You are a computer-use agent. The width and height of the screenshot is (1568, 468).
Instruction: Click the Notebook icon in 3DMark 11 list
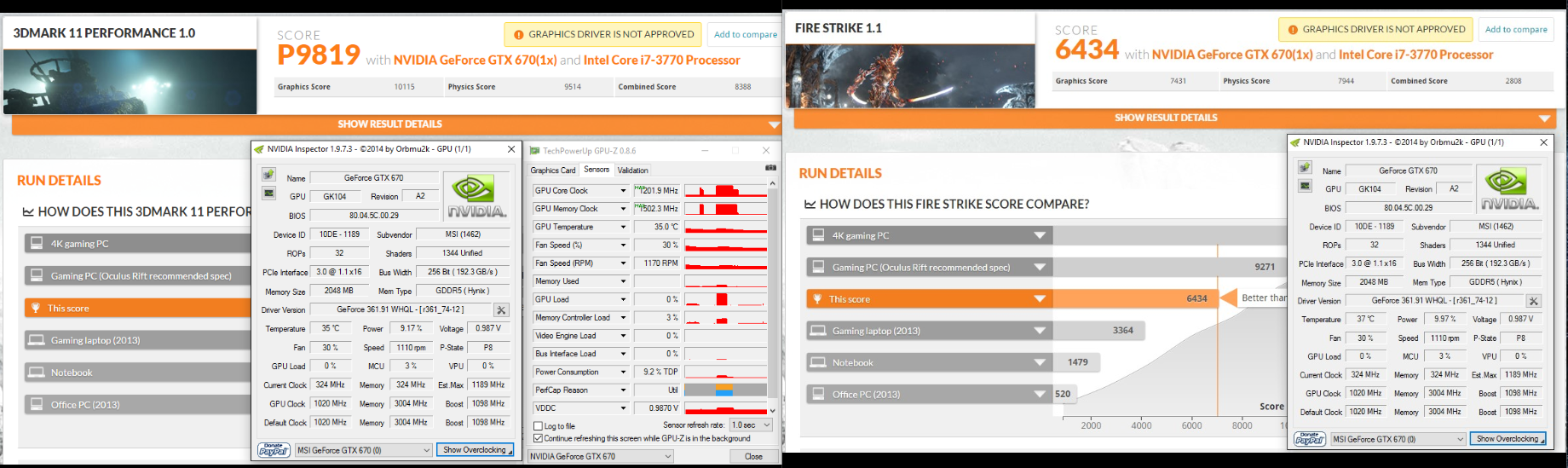pyautogui.click(x=36, y=373)
